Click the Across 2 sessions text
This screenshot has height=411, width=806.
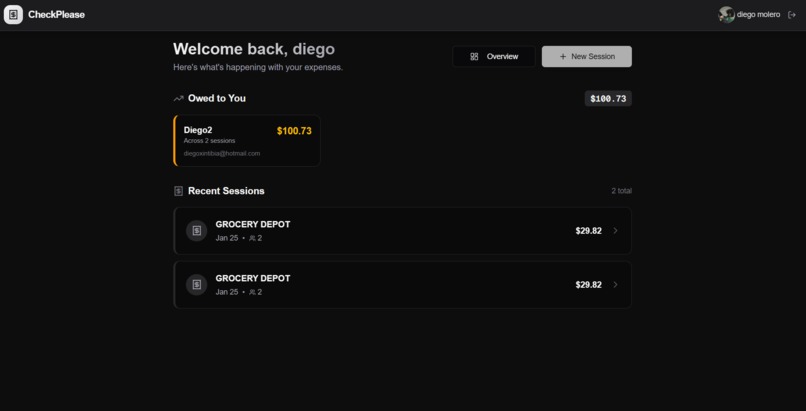point(209,141)
